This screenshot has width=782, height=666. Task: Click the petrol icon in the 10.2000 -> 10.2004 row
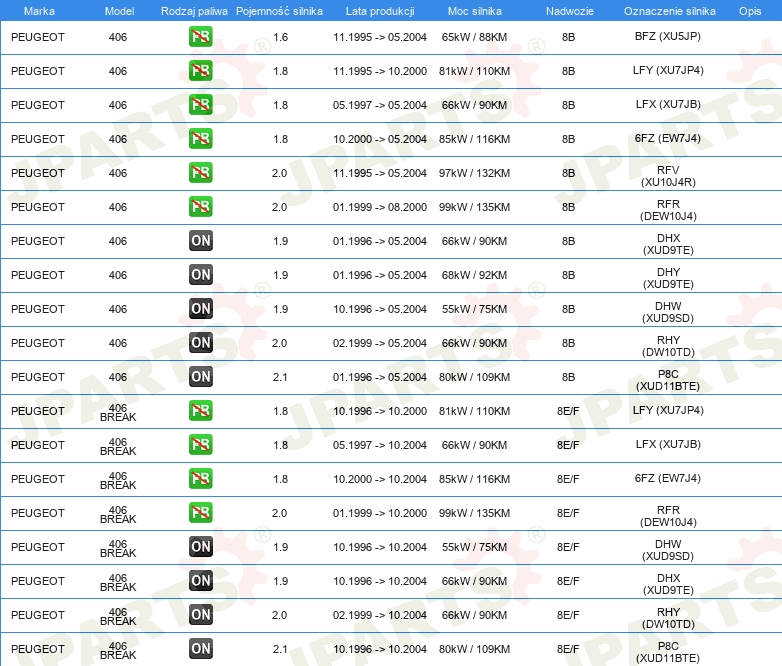pyautogui.click(x=200, y=478)
